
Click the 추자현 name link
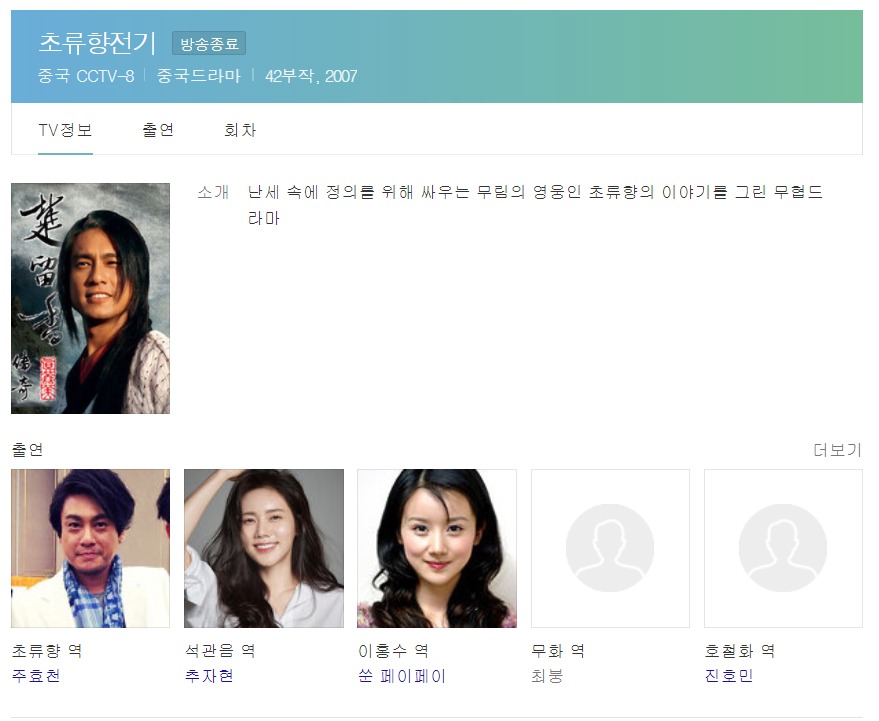[209, 676]
